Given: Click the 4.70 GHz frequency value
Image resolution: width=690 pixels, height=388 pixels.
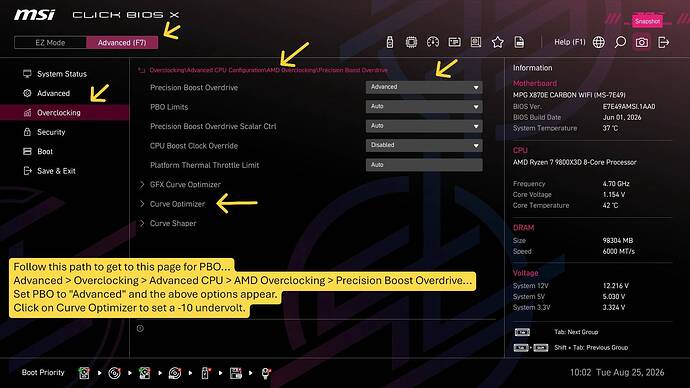Looking at the screenshot, I should coord(616,184).
